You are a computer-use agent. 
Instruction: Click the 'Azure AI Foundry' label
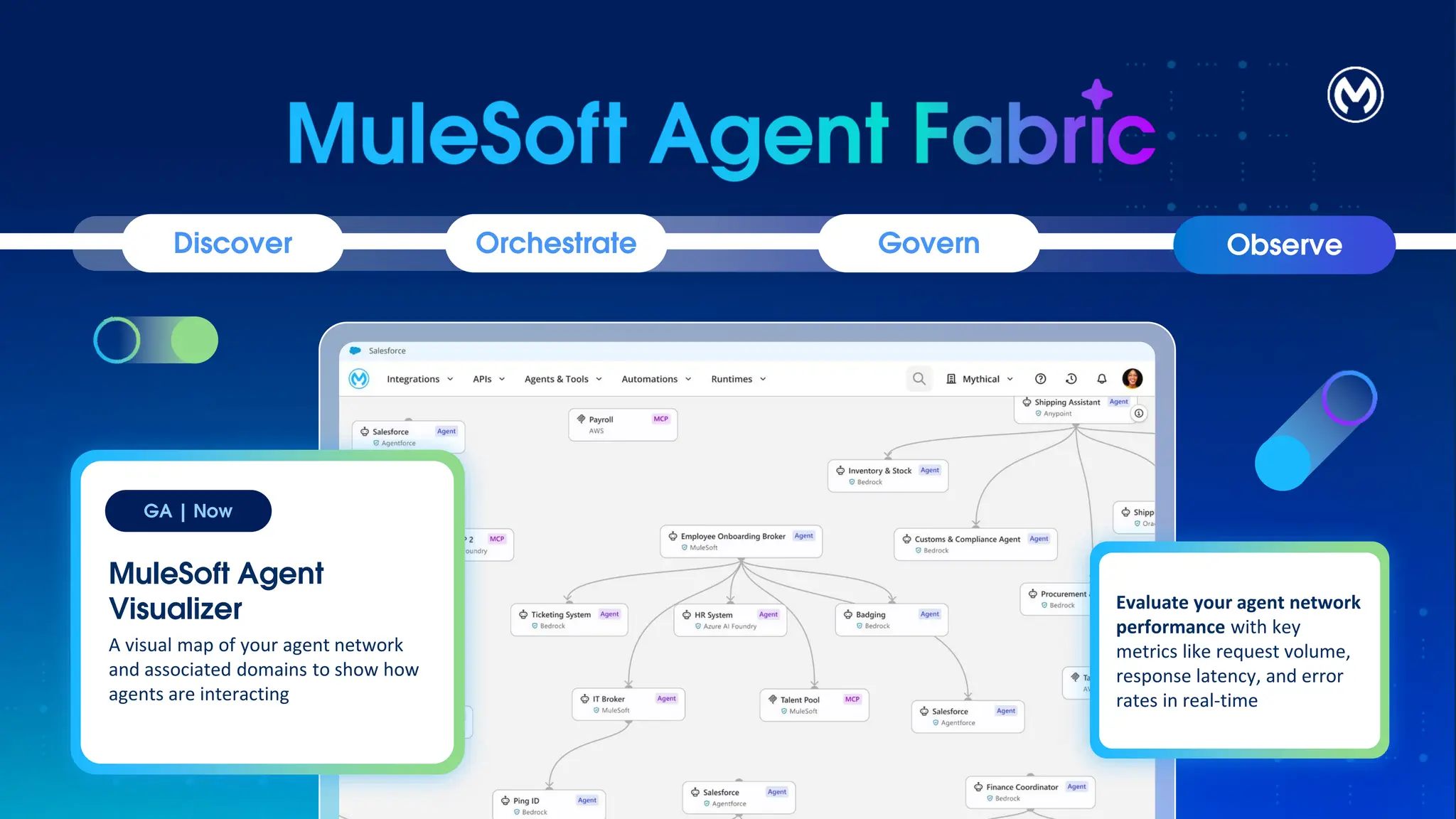point(729,626)
